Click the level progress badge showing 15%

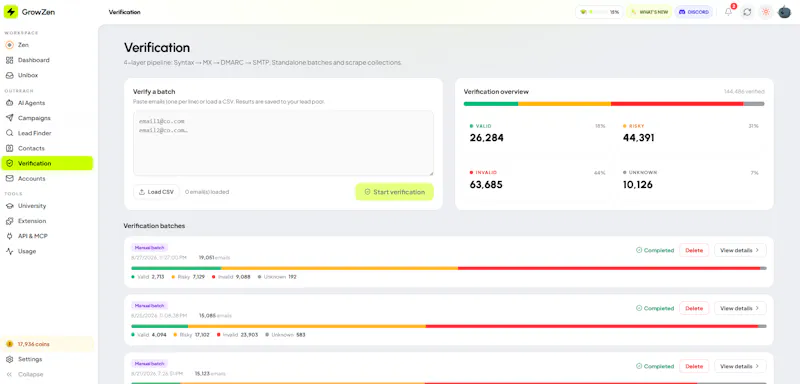(x=599, y=12)
